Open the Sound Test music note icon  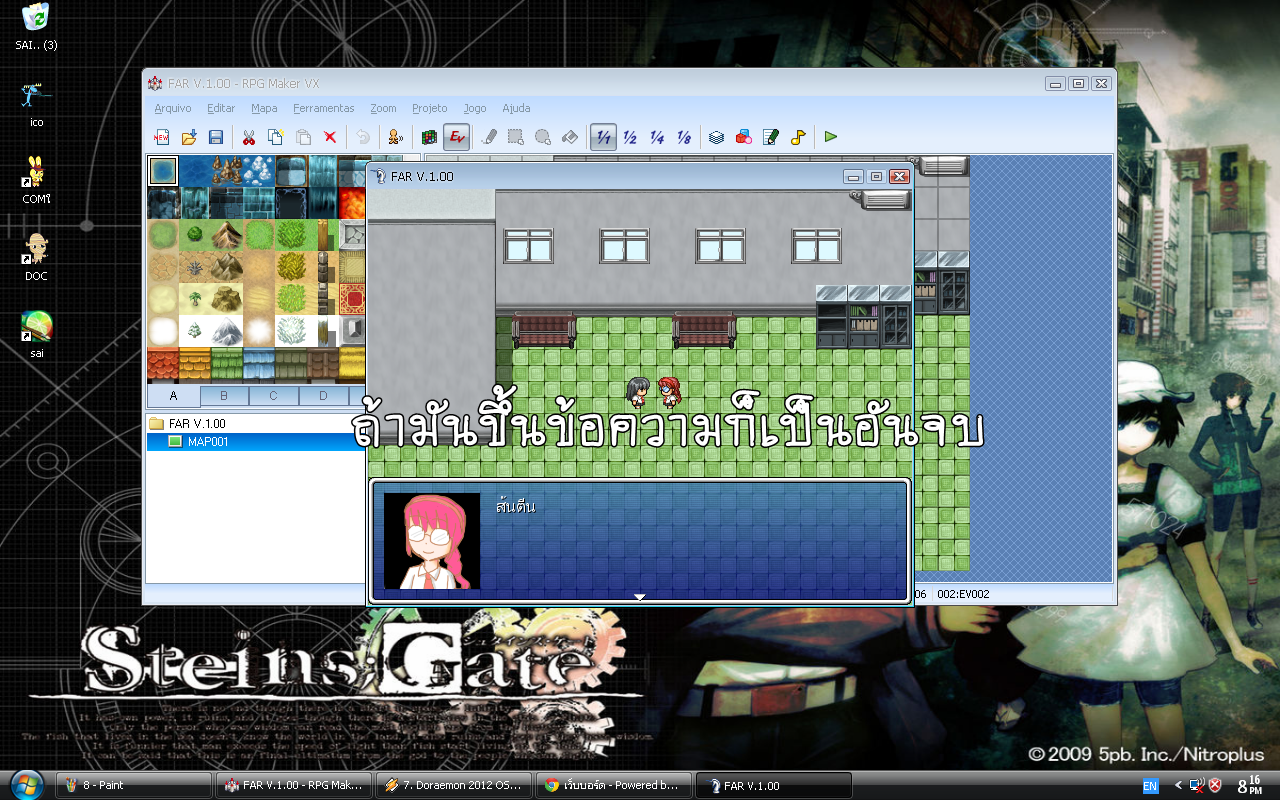pyautogui.click(x=798, y=137)
